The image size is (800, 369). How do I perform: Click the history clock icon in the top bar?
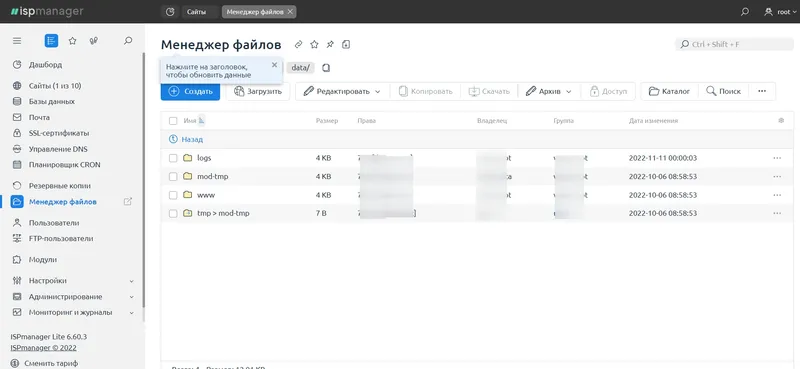click(170, 12)
